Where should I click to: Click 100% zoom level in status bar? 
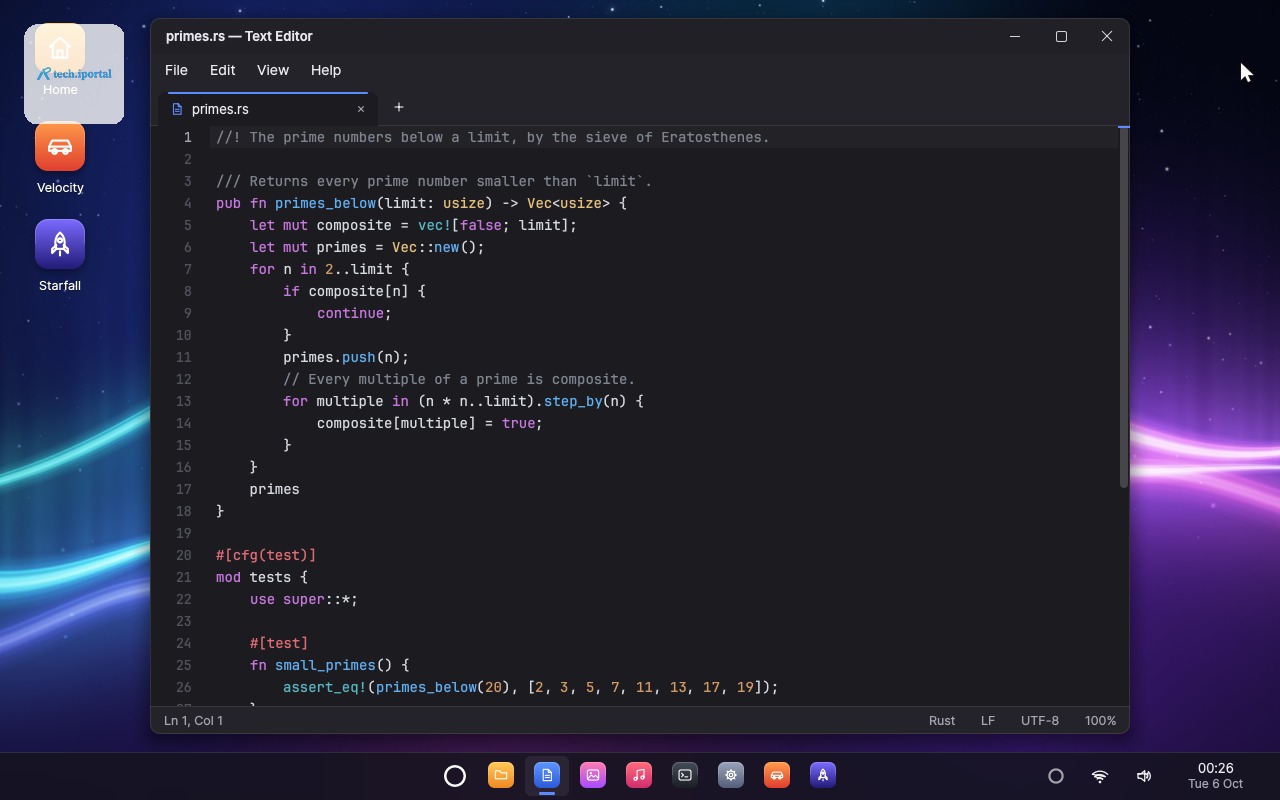point(1101,720)
